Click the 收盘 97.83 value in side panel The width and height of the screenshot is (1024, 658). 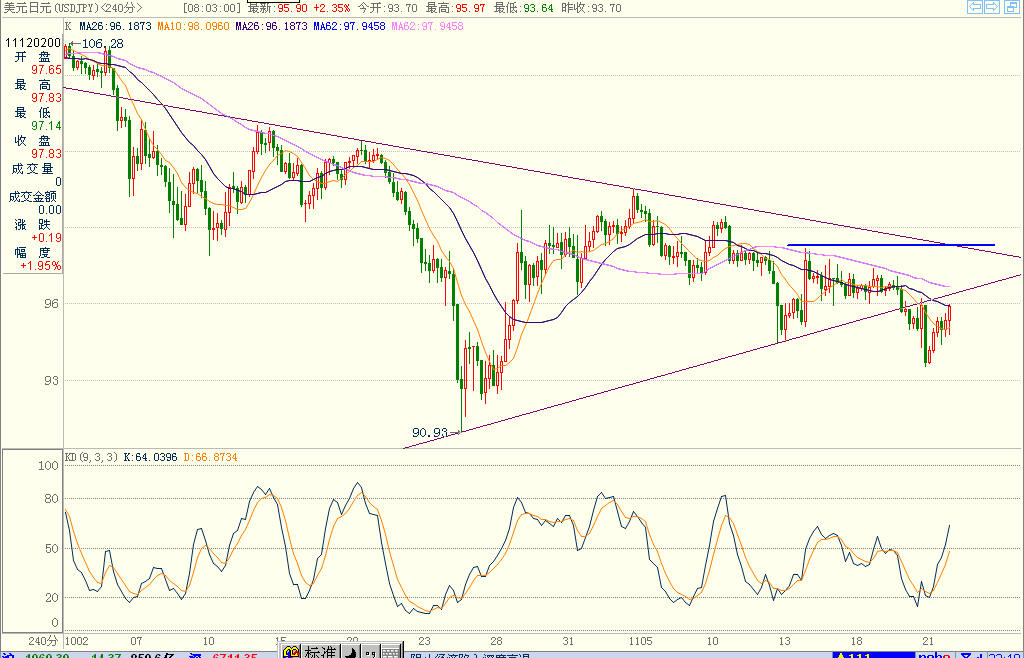46,153
